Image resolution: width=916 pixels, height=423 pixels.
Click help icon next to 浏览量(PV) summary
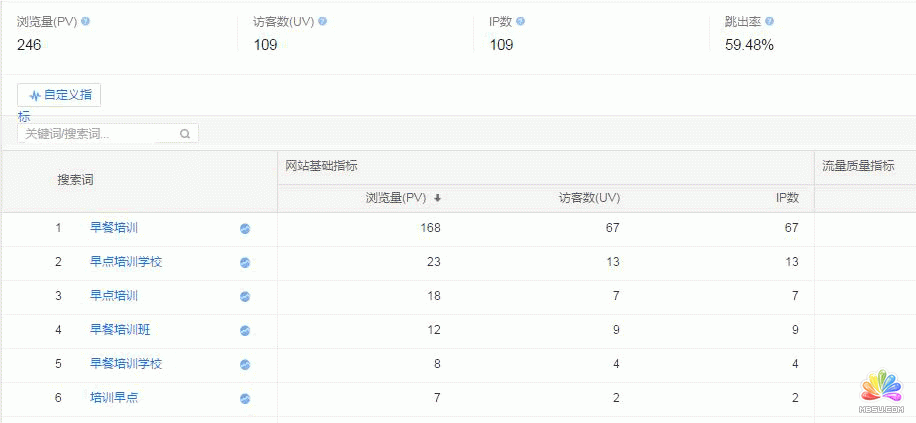click(x=85, y=21)
